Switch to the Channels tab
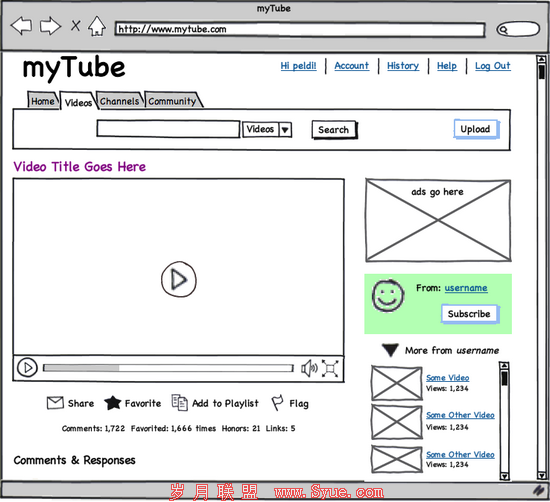The height and width of the screenshot is (502, 550). 119,101
